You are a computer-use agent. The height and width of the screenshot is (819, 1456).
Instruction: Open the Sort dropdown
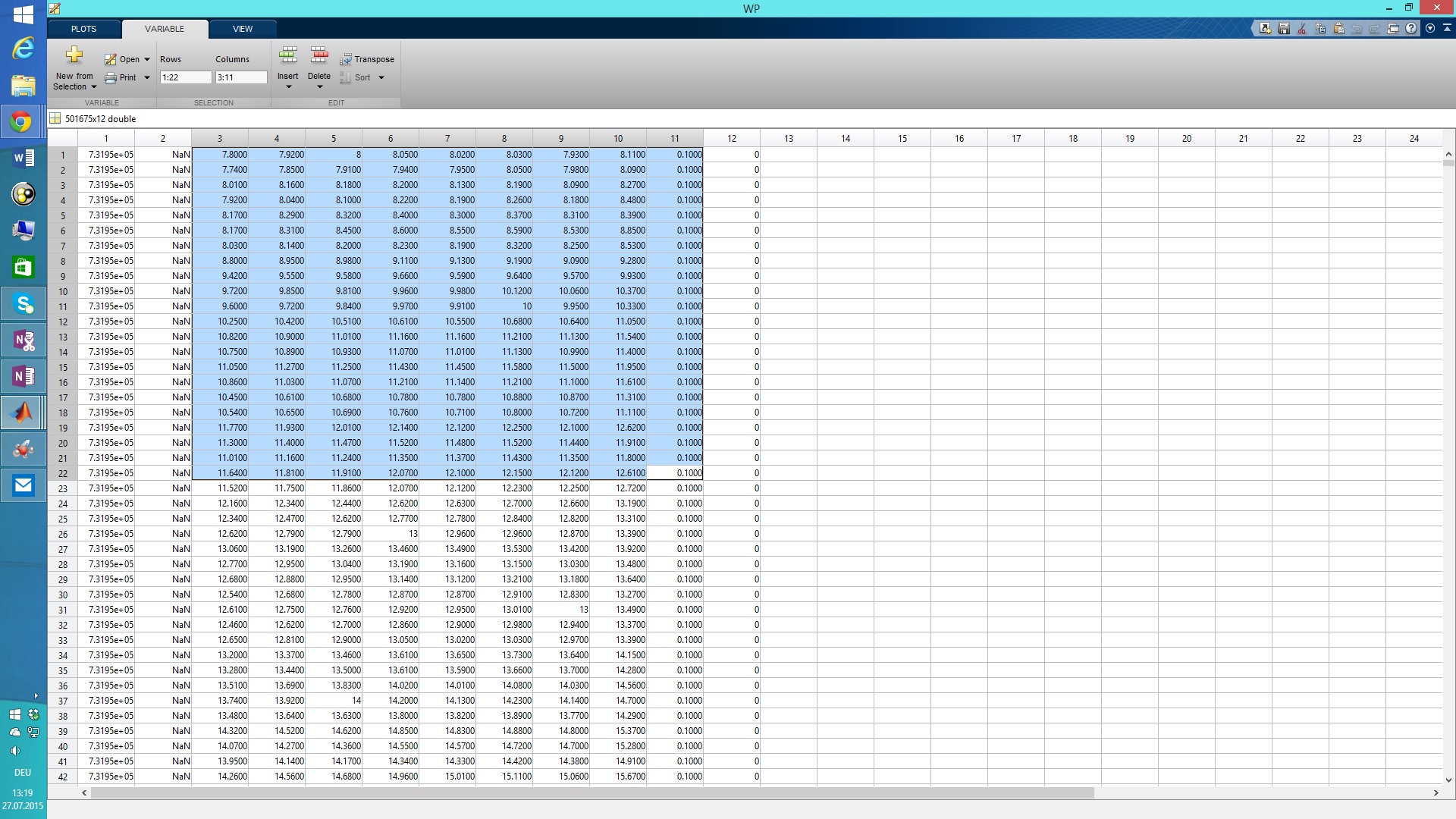[381, 77]
